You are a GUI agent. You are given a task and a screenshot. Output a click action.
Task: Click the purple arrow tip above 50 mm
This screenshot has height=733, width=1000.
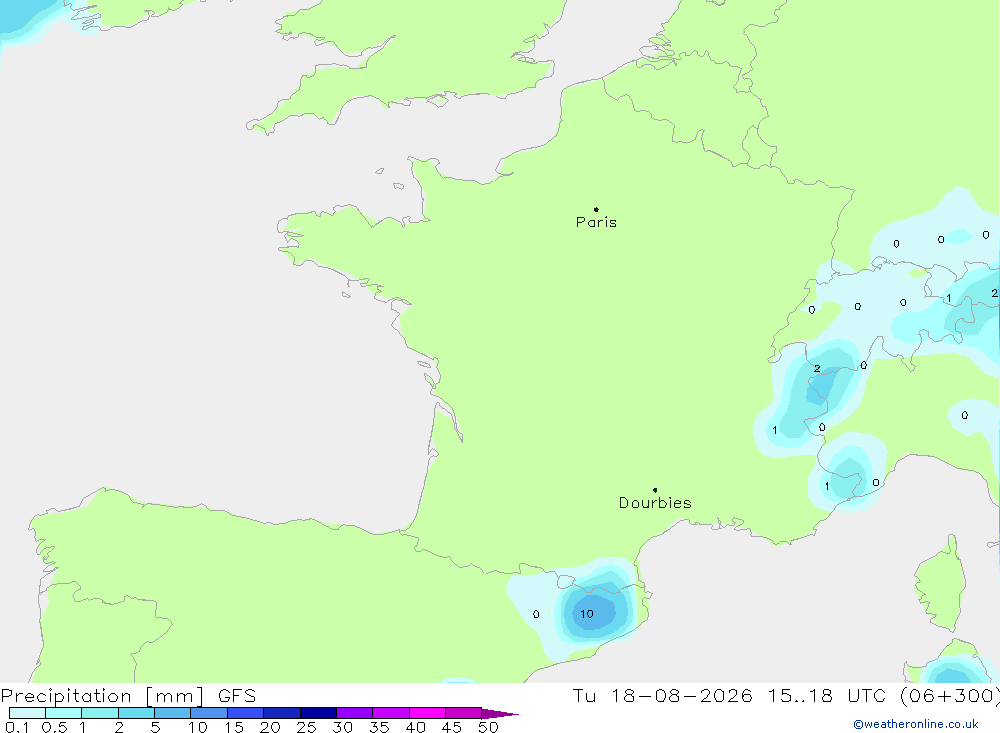pyautogui.click(x=499, y=713)
